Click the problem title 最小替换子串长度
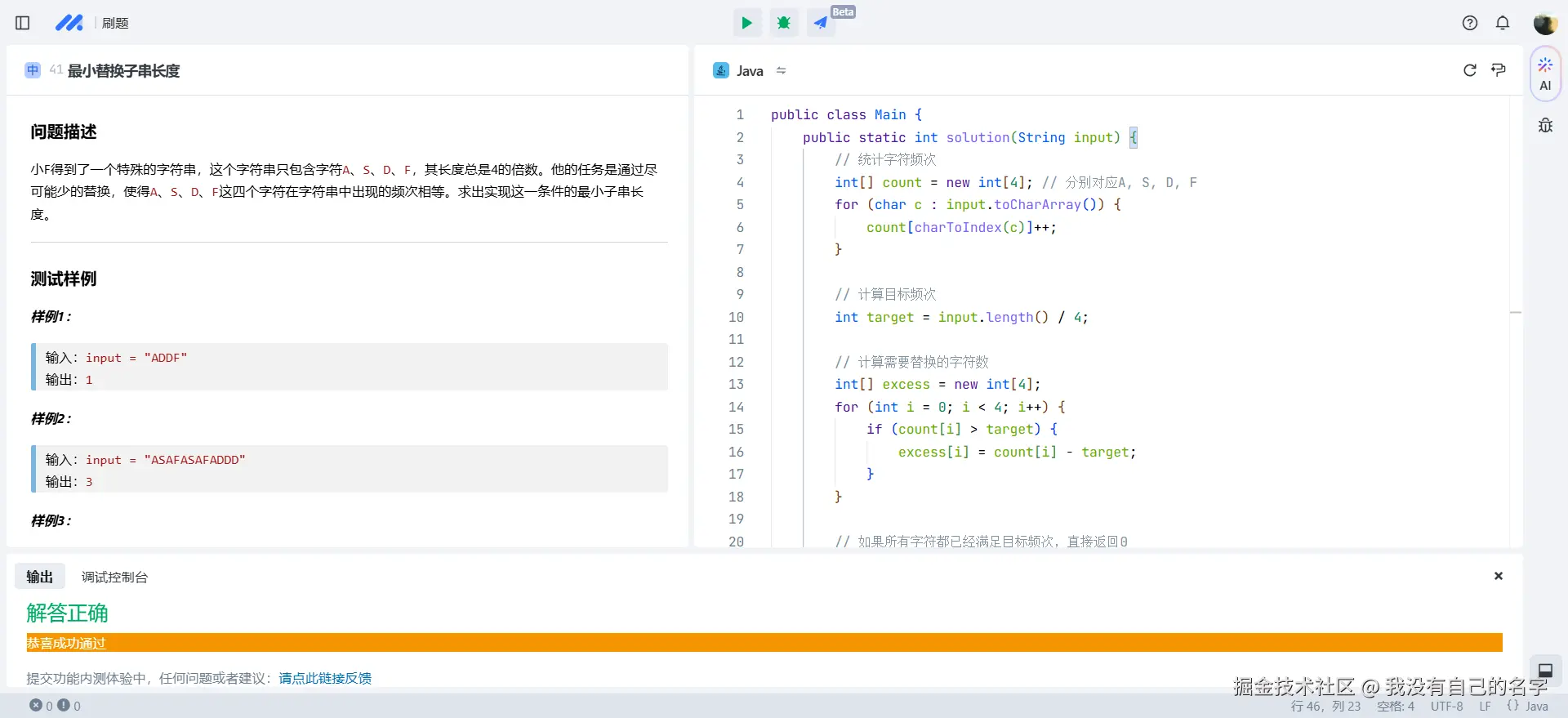 coord(123,71)
